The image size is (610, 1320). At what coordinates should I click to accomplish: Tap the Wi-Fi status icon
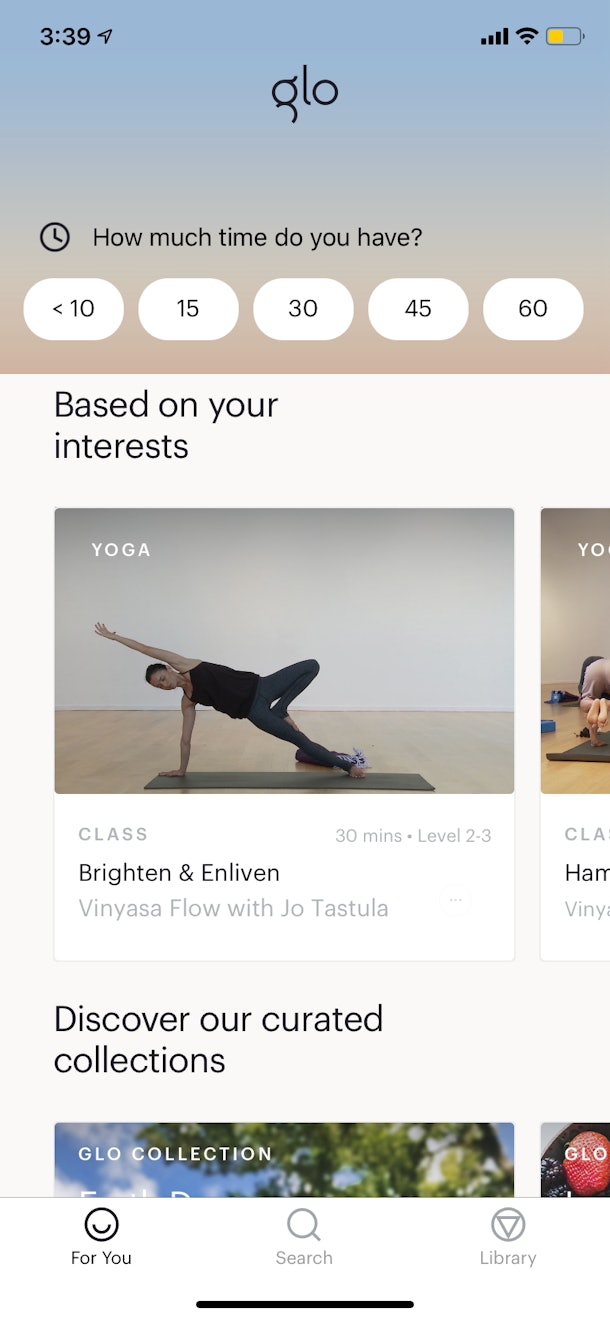pyautogui.click(x=526, y=37)
